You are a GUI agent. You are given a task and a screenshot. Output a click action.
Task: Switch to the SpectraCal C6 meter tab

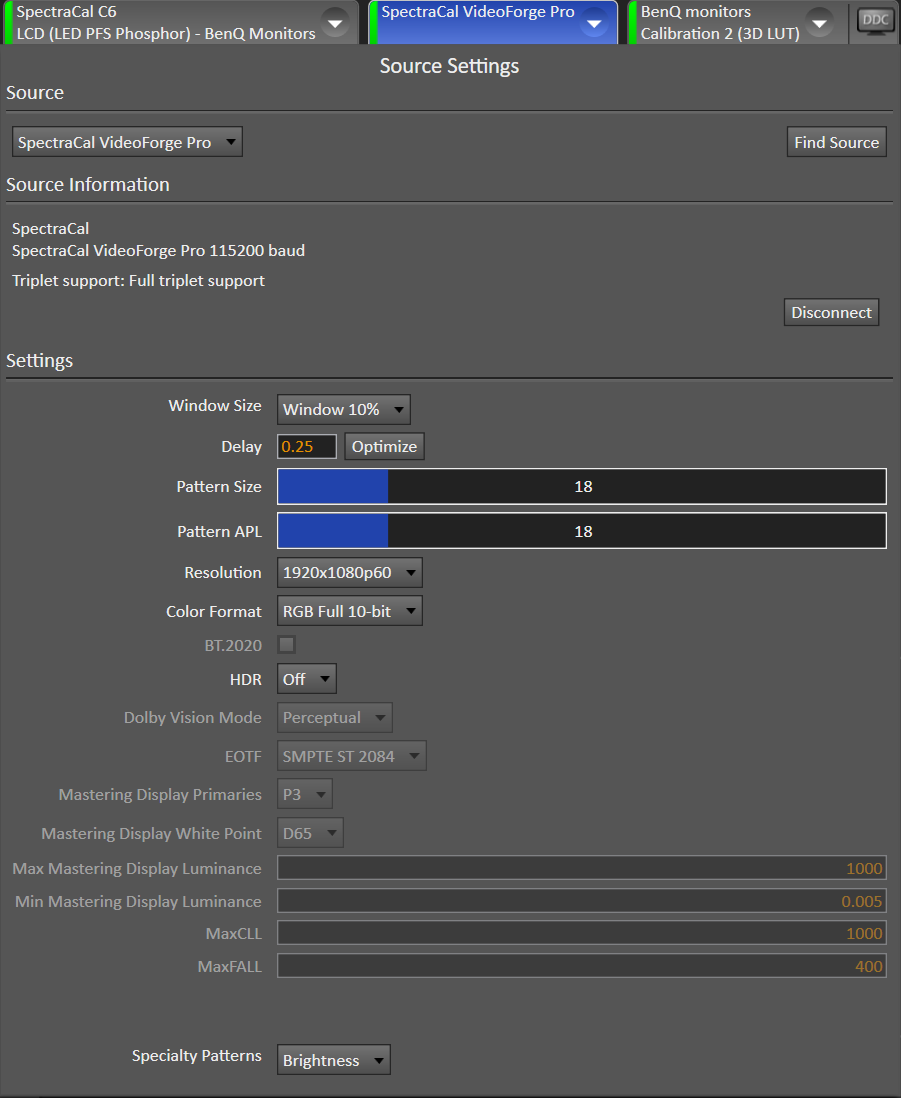pyautogui.click(x=165, y=22)
